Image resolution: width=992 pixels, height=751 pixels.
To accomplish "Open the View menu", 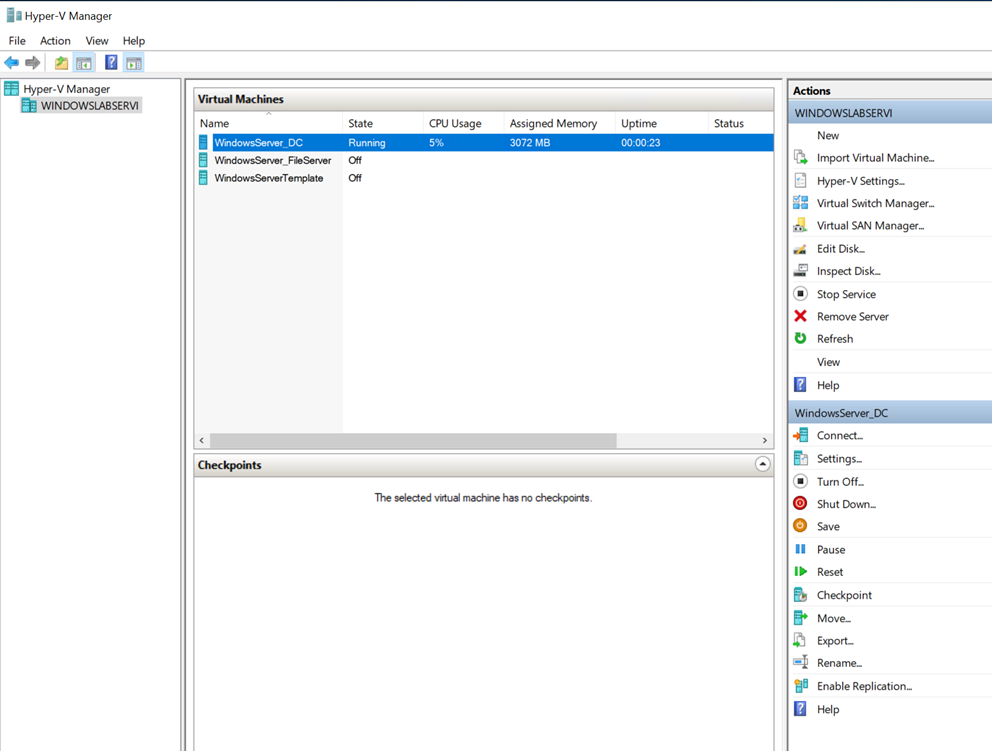I will pos(96,40).
